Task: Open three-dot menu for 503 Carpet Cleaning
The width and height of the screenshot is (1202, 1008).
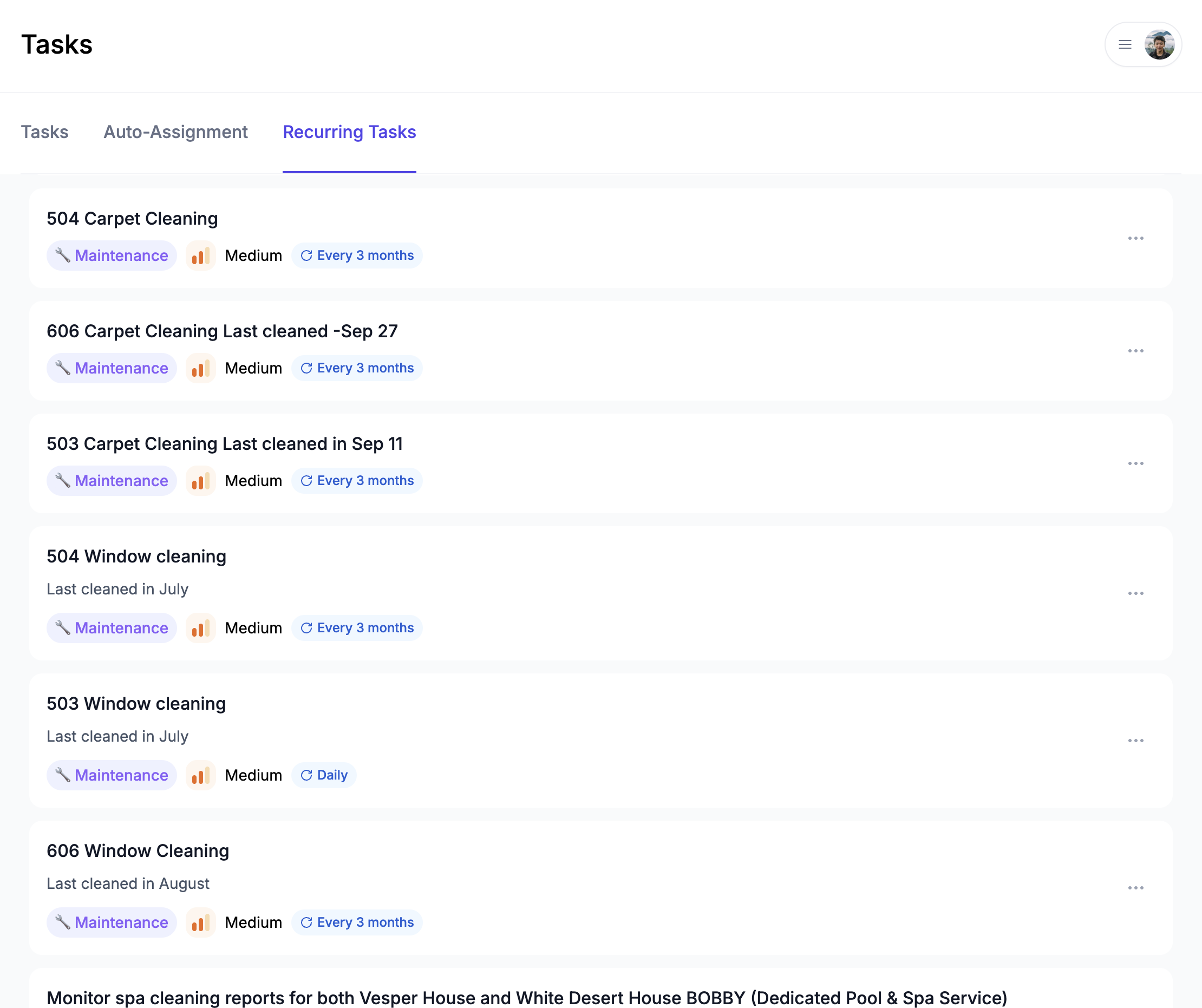Action: 1135,463
